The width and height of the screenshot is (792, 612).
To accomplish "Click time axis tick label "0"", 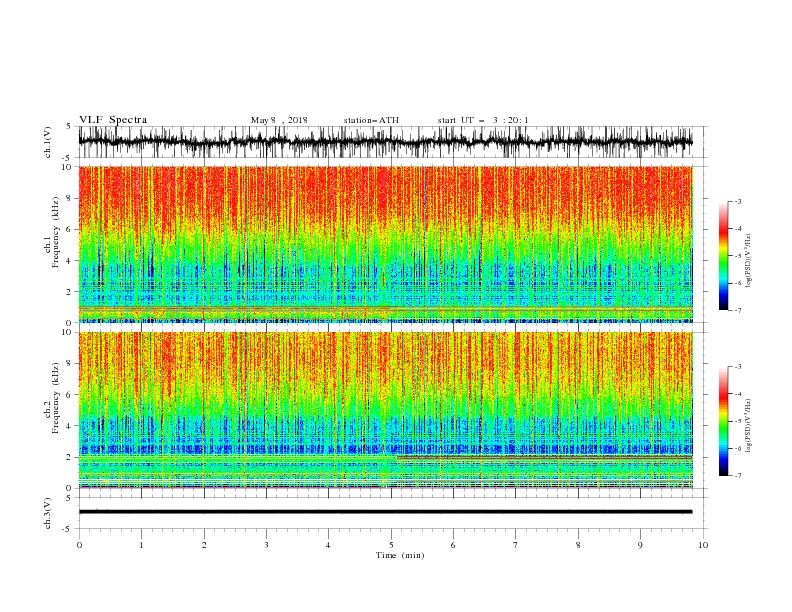I will coord(79,545).
